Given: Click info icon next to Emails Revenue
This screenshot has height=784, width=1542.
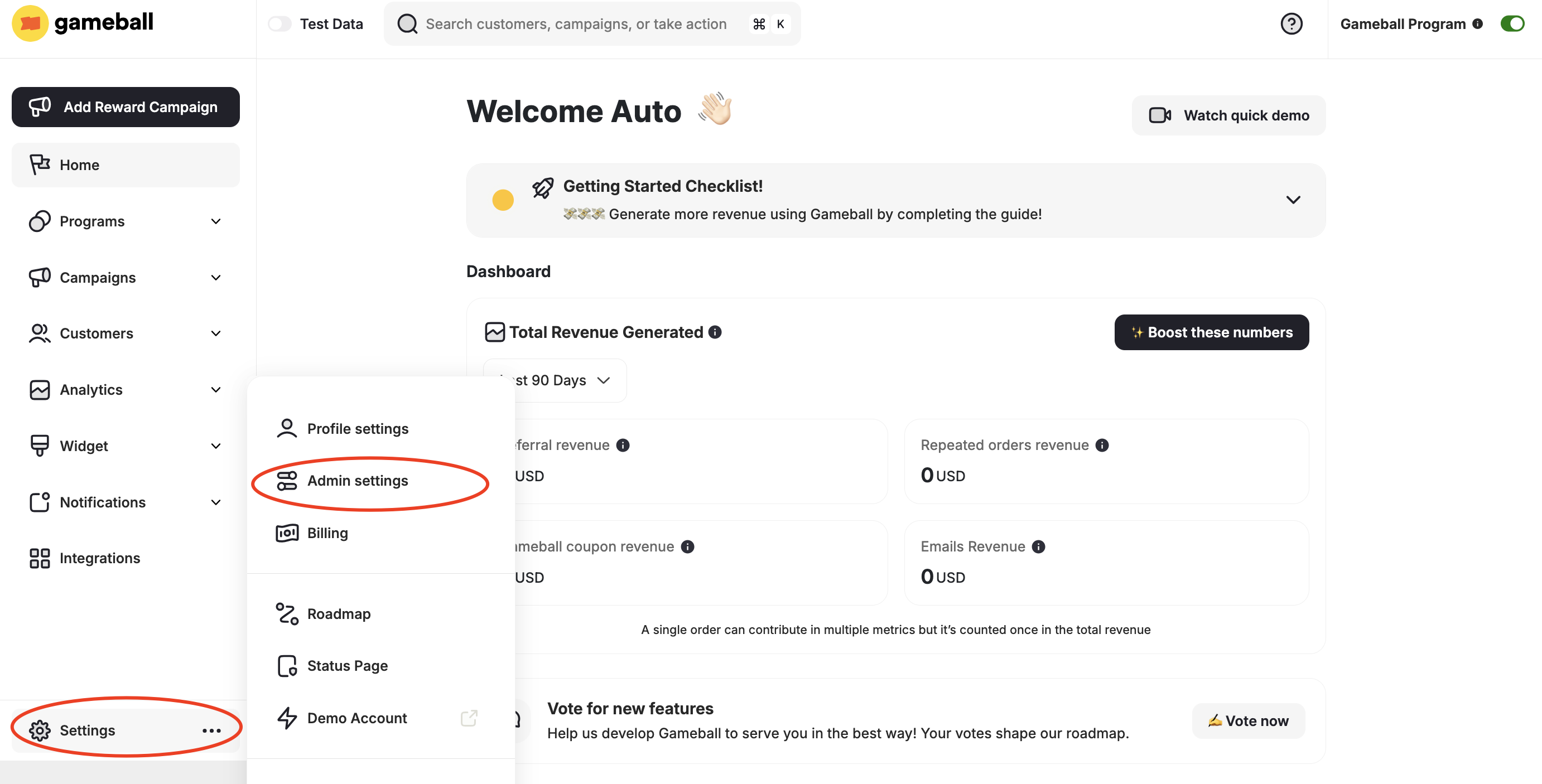Looking at the screenshot, I should [1039, 547].
